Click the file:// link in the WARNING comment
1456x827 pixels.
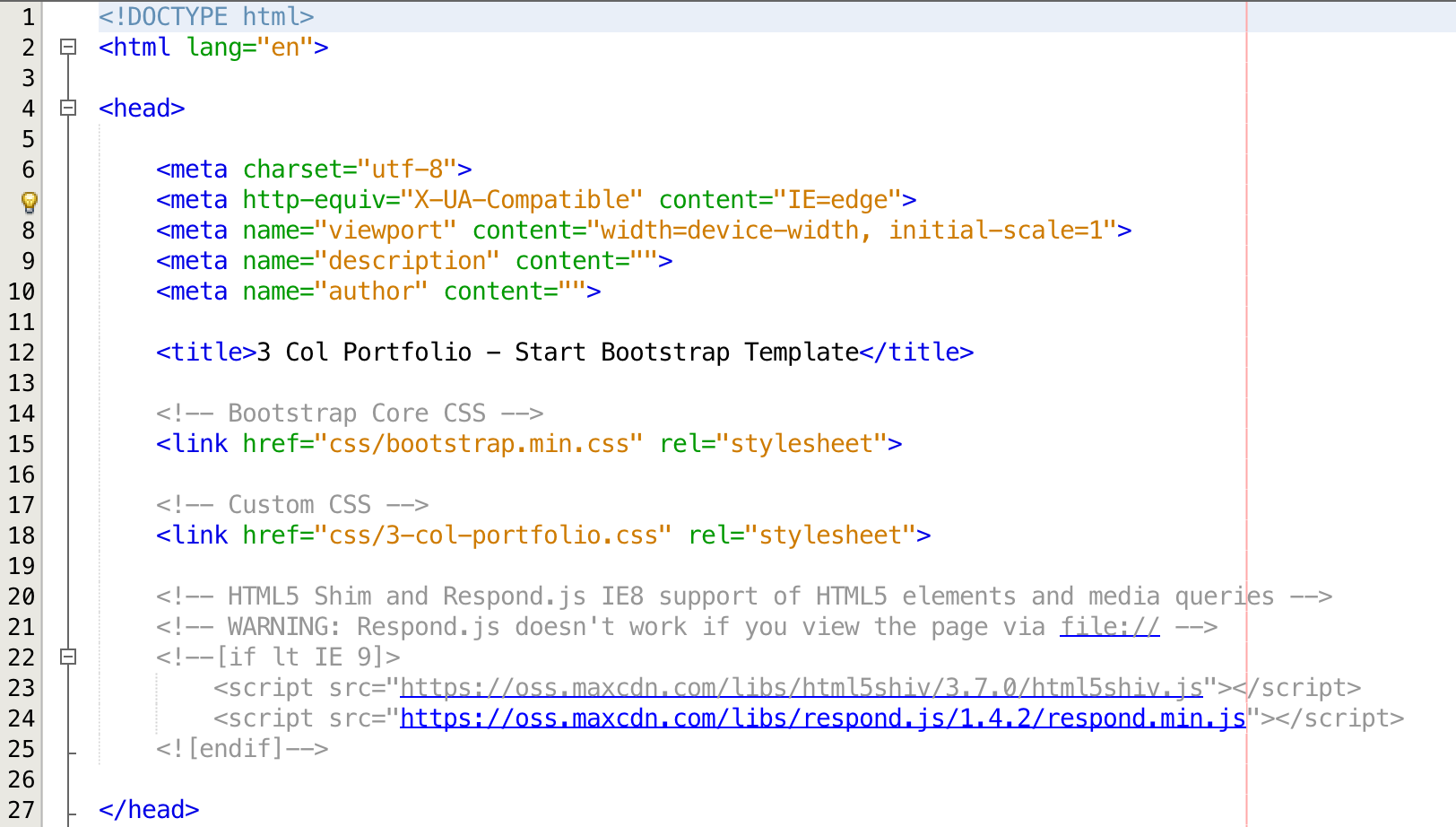point(1110,626)
